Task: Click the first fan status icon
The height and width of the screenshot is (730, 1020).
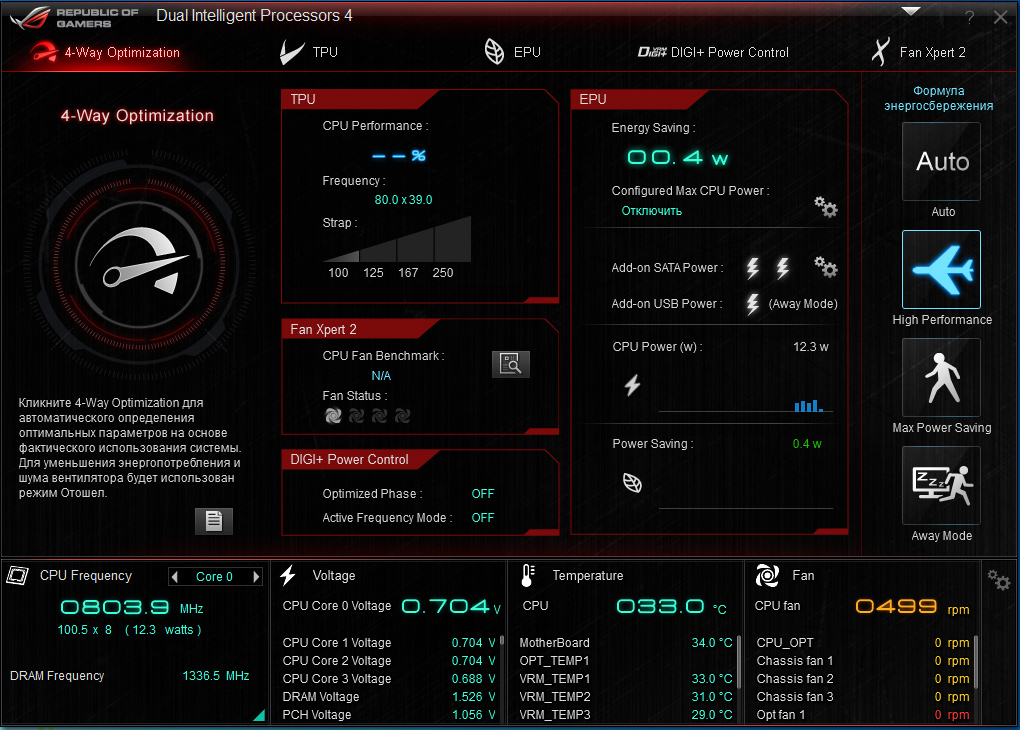Action: click(333, 416)
